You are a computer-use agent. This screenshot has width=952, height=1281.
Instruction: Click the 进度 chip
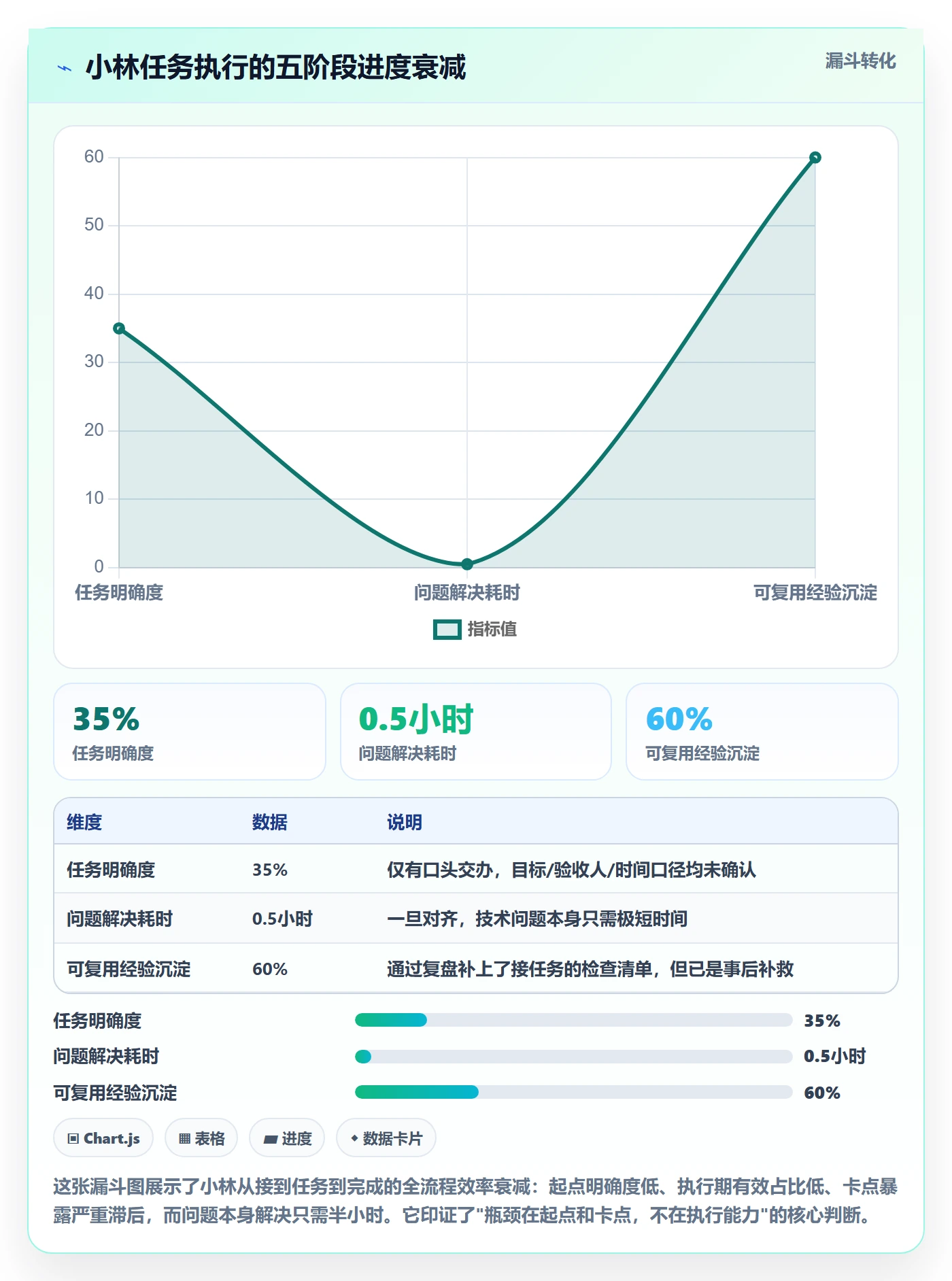[x=287, y=1138]
